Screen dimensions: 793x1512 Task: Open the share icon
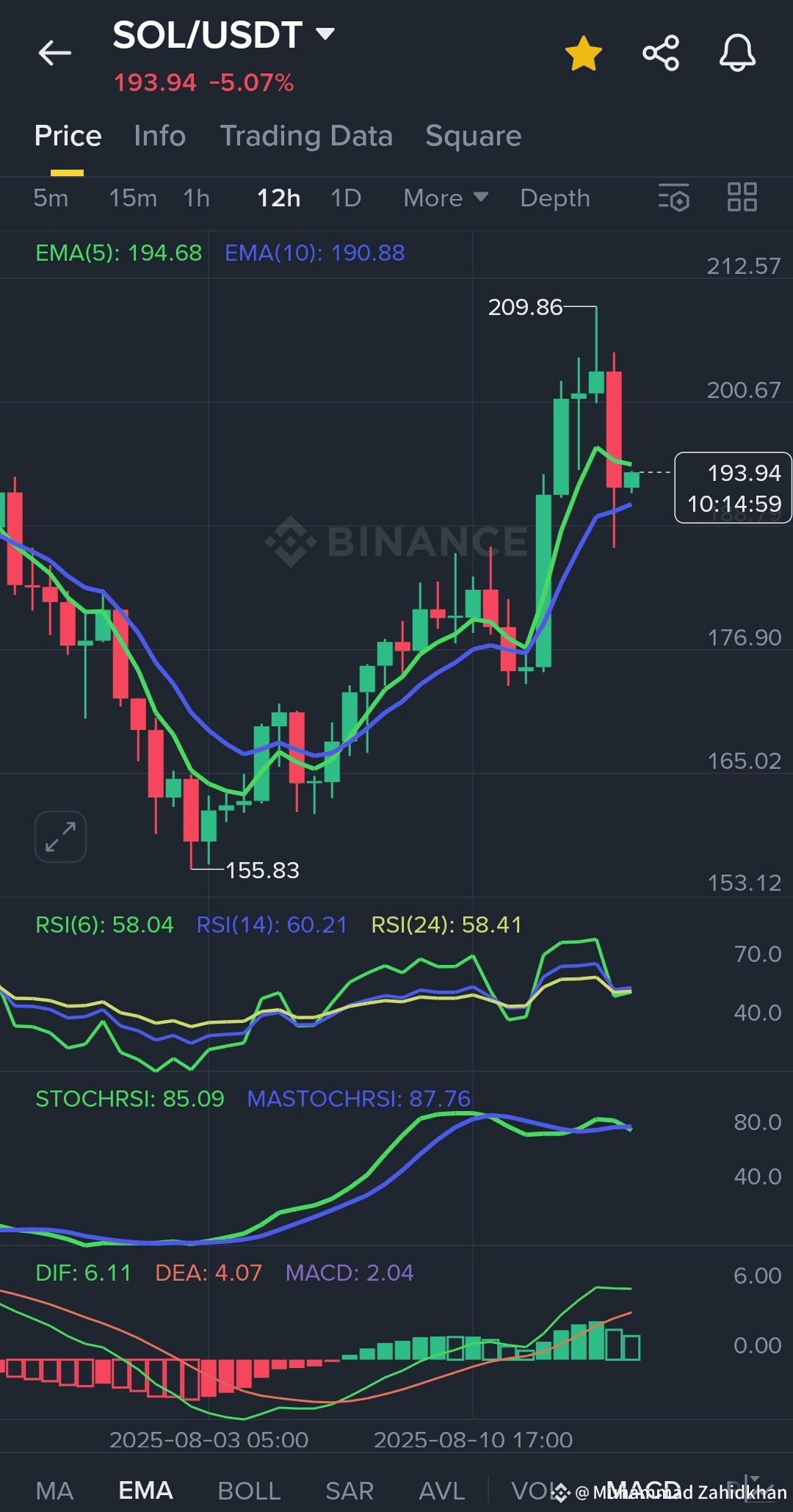661,53
